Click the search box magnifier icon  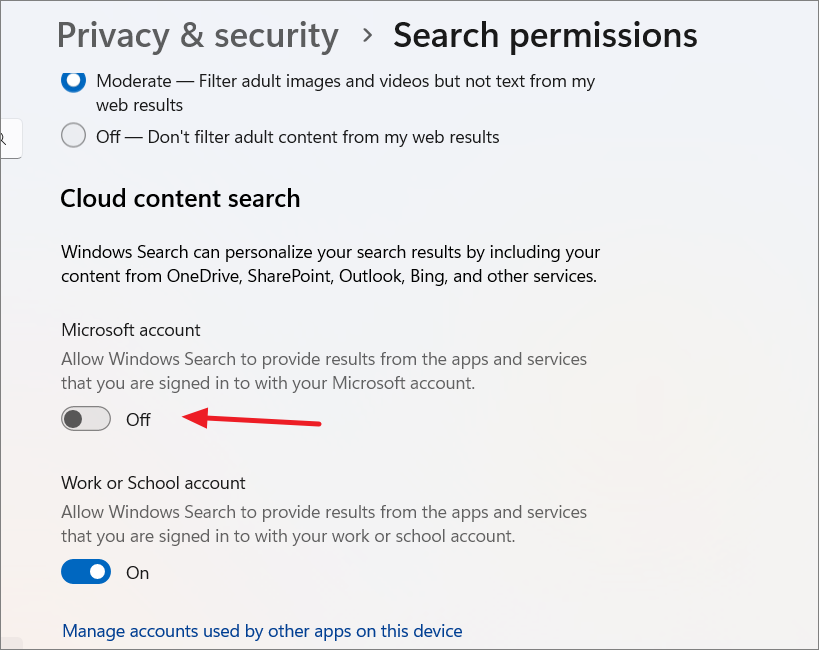coord(3,139)
